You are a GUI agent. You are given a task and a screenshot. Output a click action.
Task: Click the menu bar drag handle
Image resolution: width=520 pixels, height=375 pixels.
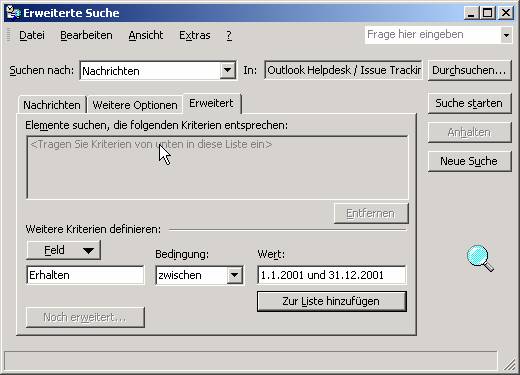[x=9, y=35]
